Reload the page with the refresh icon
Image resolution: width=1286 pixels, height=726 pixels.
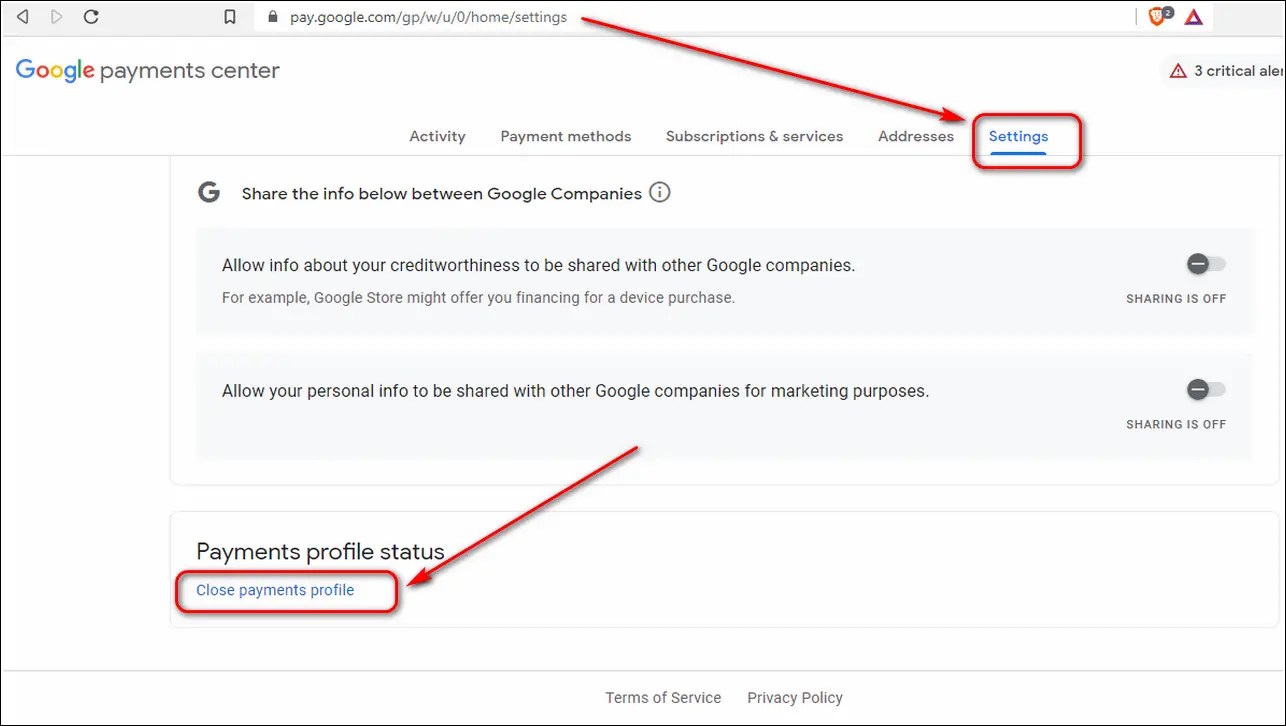(x=91, y=17)
